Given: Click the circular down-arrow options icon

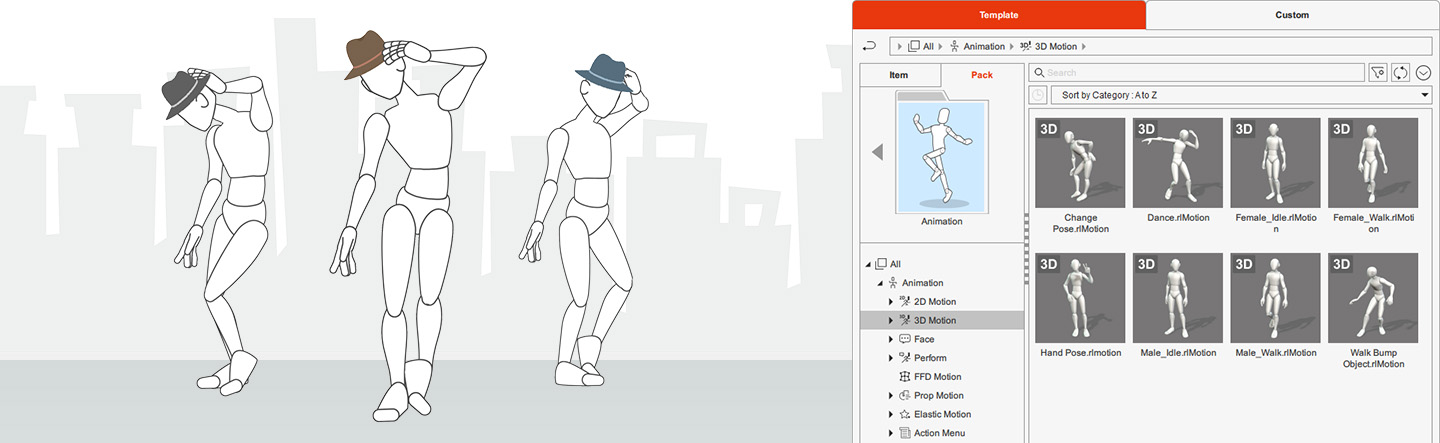Looking at the screenshot, I should click(1424, 73).
